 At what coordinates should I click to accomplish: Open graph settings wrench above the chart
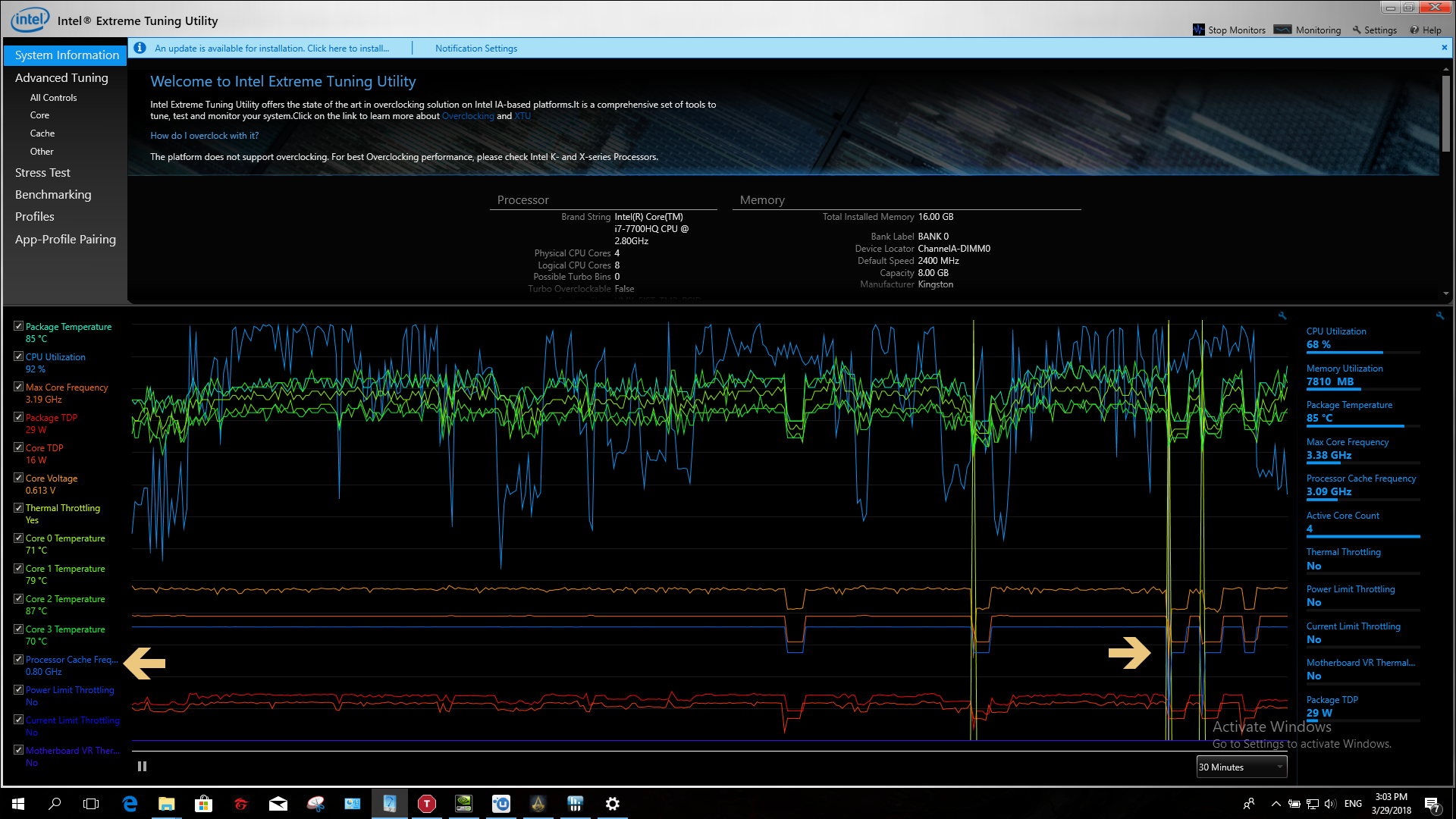[1282, 315]
